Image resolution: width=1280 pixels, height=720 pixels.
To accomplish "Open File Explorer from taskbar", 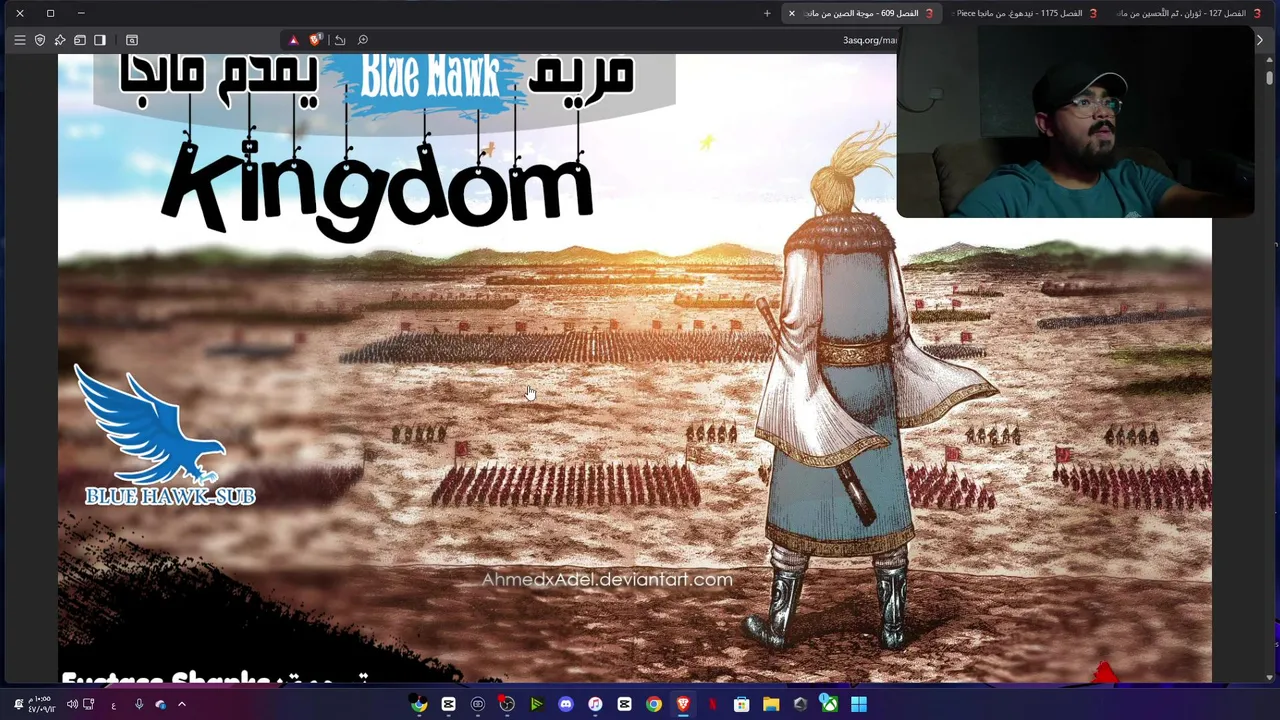I will tap(771, 704).
